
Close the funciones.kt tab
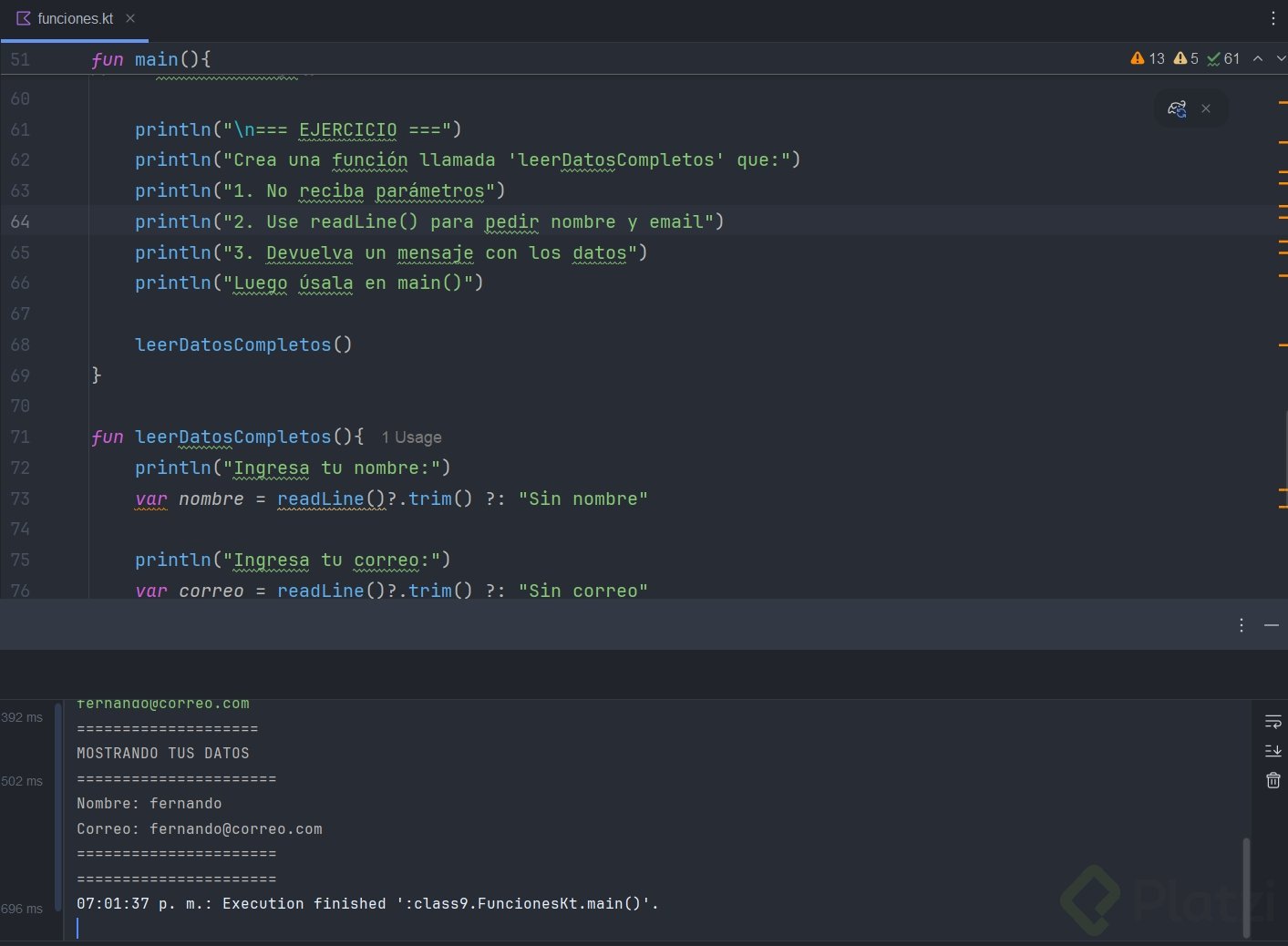(x=130, y=18)
